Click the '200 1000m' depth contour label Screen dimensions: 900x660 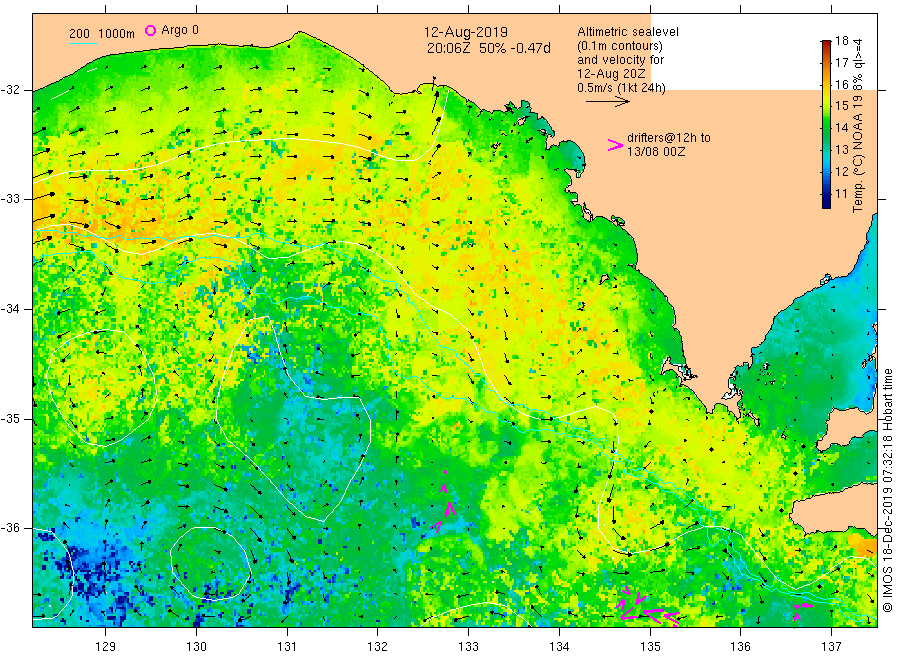coord(102,34)
